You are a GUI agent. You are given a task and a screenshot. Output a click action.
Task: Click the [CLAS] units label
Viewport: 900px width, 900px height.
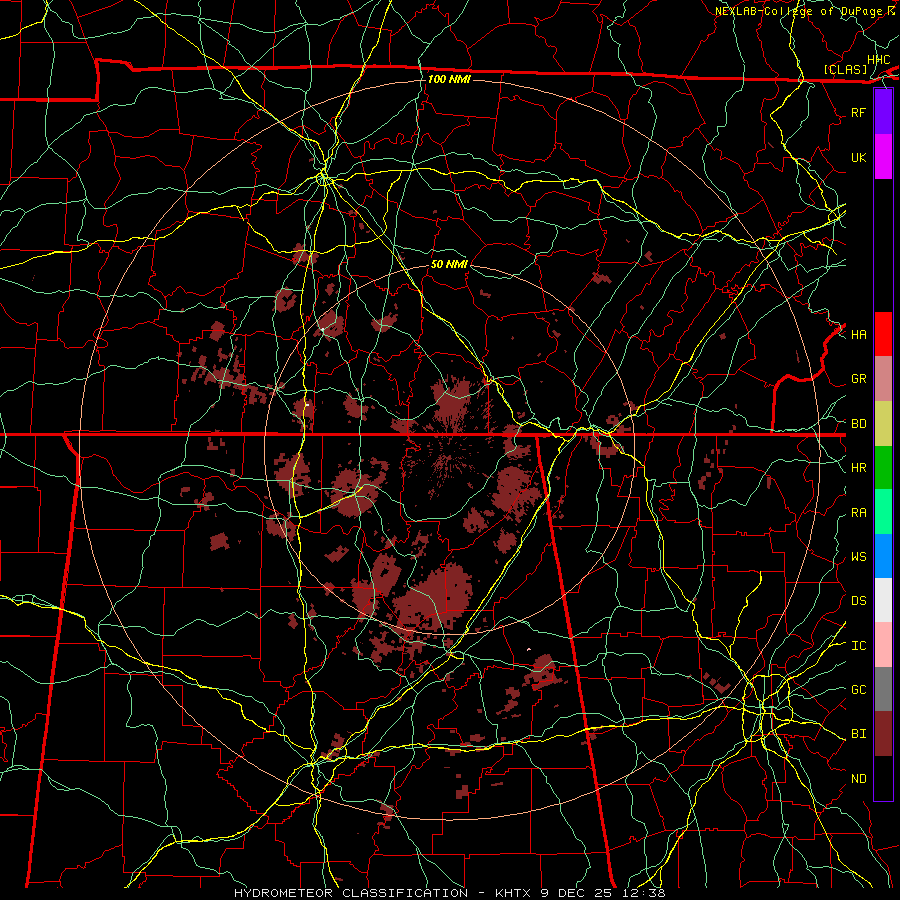click(x=845, y=69)
